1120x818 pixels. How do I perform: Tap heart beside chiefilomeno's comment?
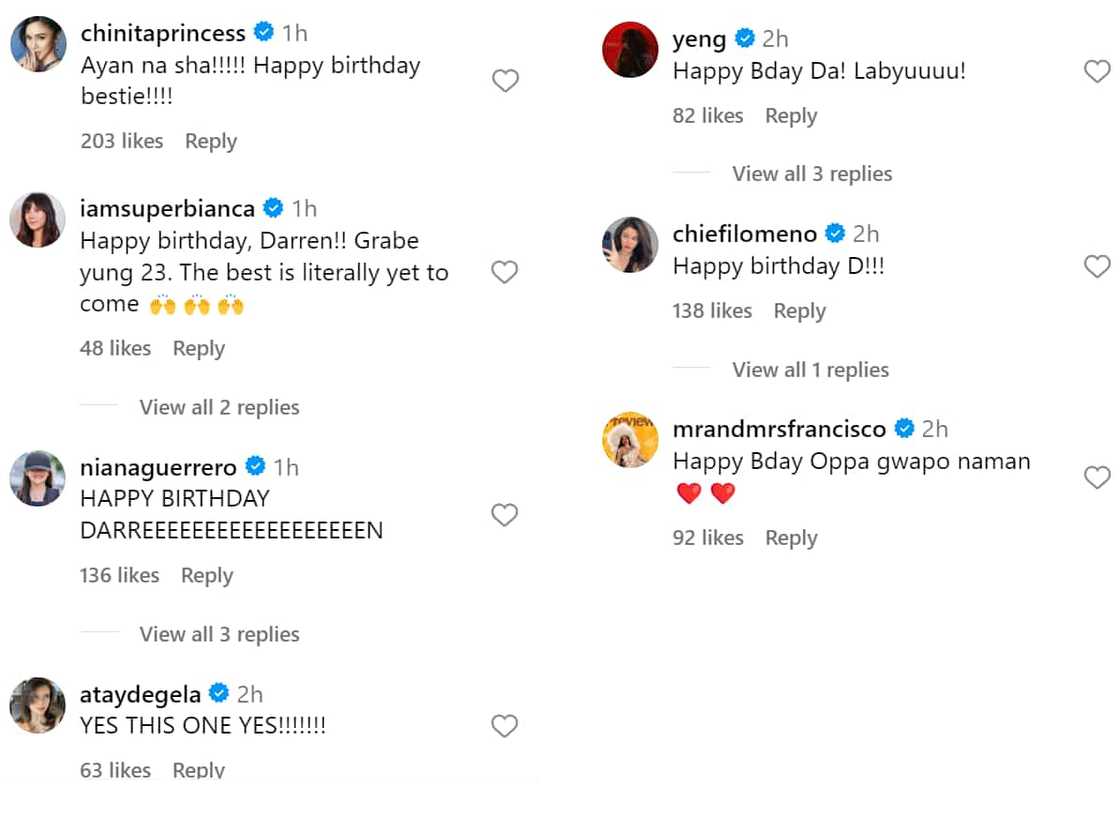(x=1097, y=266)
